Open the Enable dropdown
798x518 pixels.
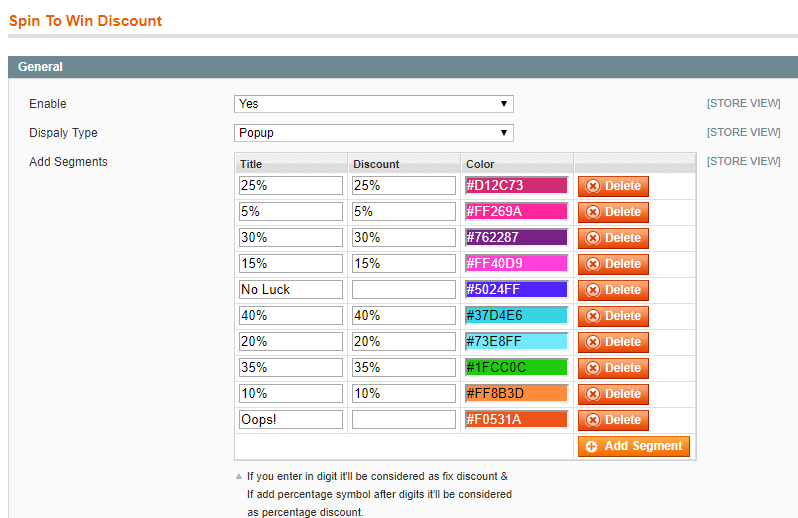373,104
